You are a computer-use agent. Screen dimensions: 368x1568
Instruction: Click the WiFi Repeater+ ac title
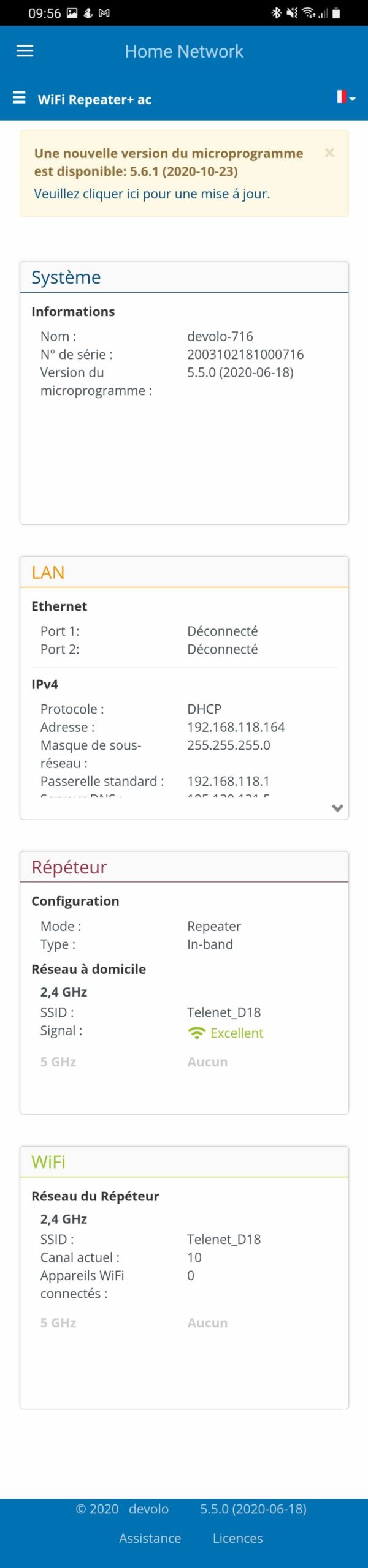tap(94, 99)
